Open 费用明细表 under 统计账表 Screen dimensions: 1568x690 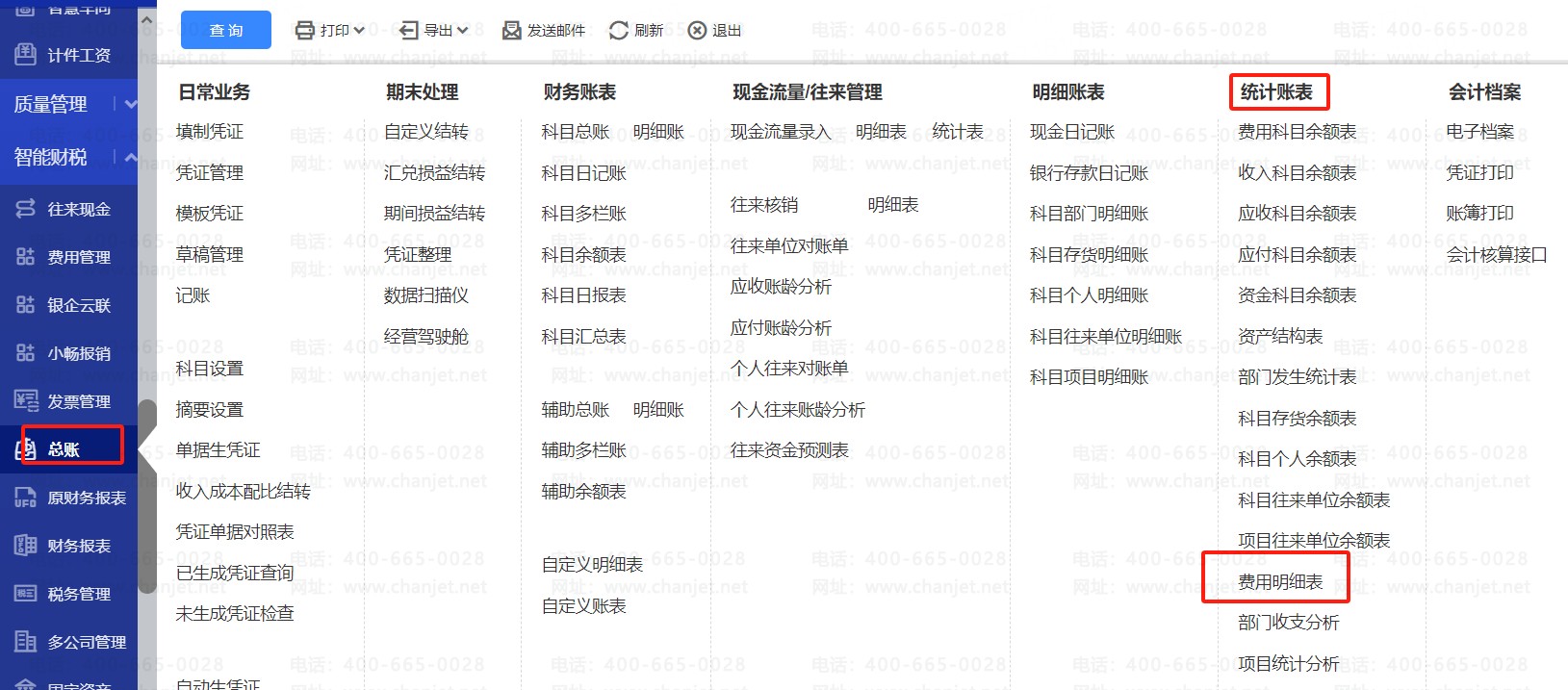[1280, 581]
